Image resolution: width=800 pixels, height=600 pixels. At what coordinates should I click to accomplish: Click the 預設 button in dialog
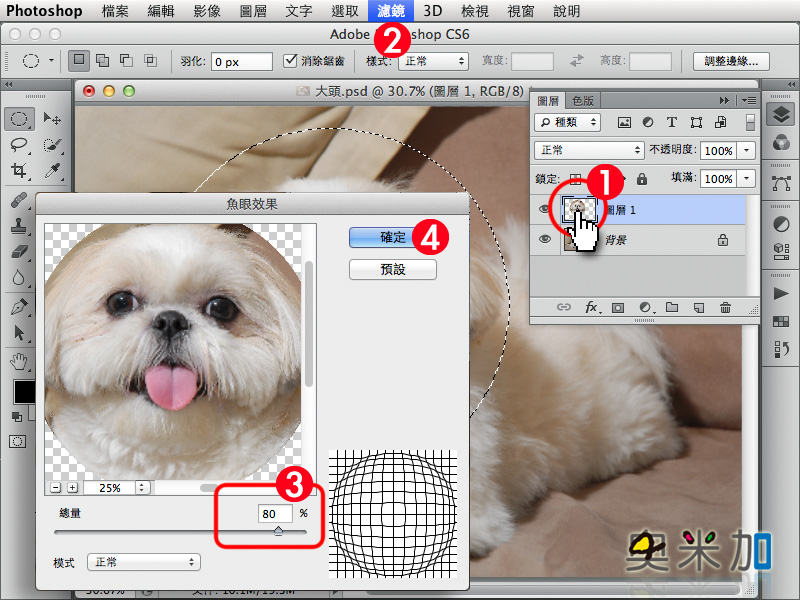click(392, 269)
